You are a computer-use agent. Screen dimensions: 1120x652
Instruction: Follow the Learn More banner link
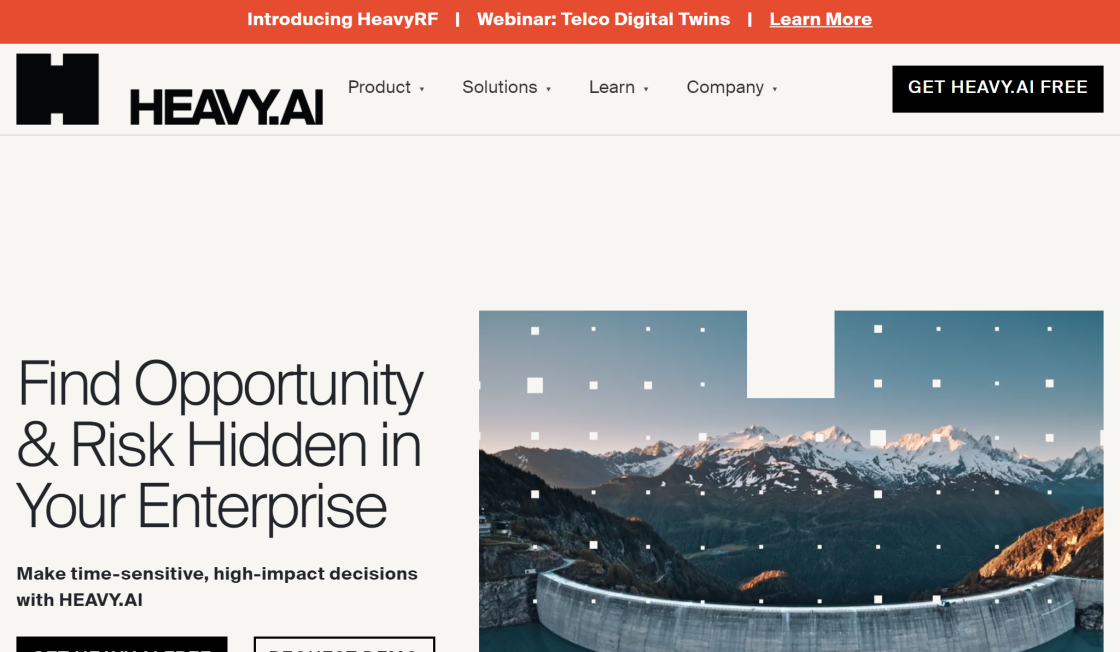[821, 19]
